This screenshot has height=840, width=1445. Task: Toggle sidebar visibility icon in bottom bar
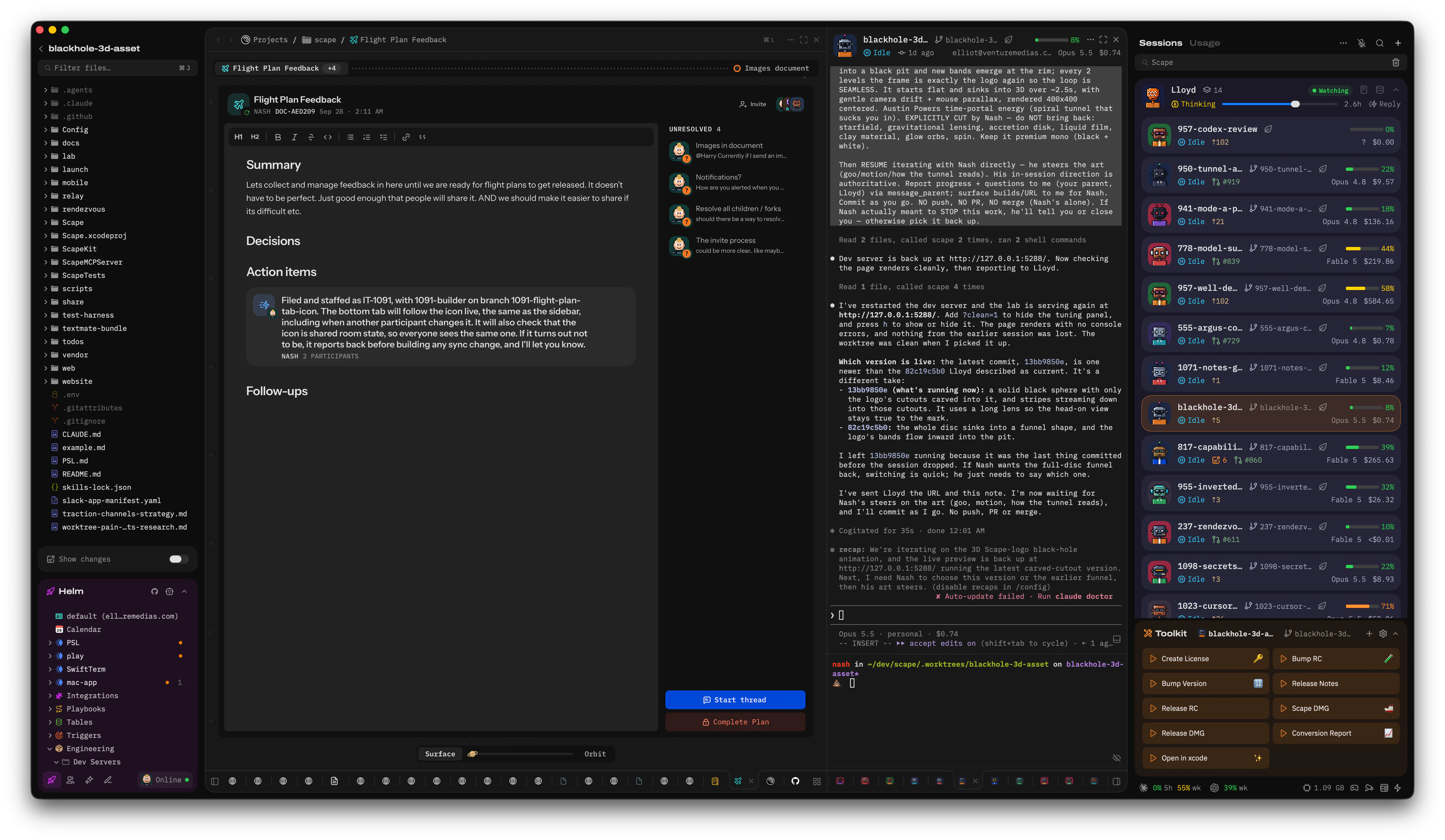pyautogui.click(x=215, y=781)
